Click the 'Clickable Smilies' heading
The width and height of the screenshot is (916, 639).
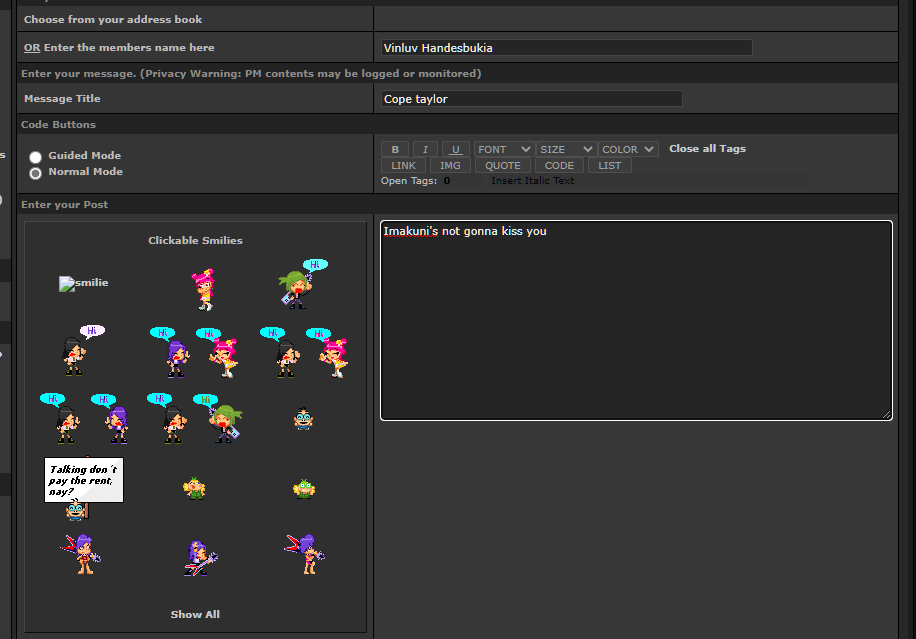click(195, 240)
